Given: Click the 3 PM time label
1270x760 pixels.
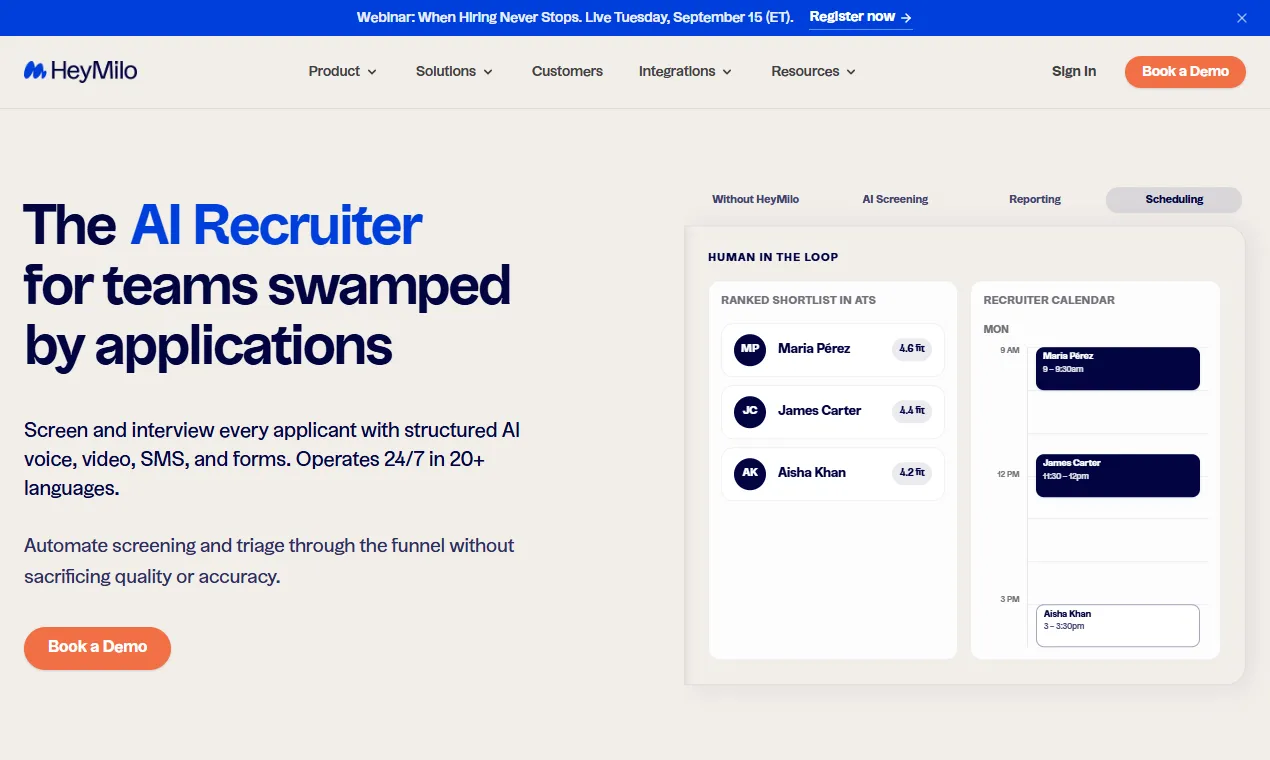Looking at the screenshot, I should pyautogui.click(x=1009, y=599).
